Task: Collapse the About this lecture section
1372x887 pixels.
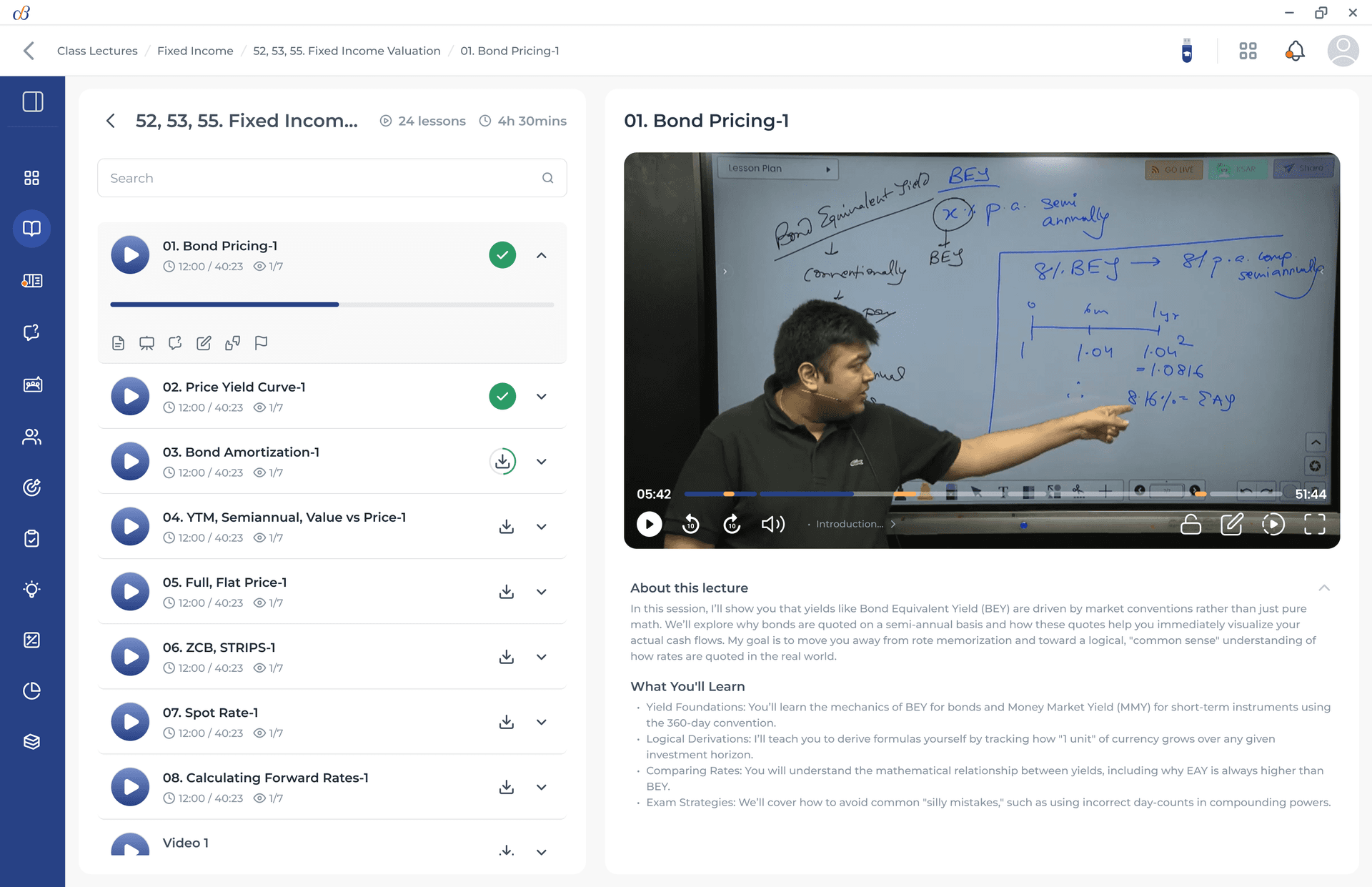Action: (1324, 588)
